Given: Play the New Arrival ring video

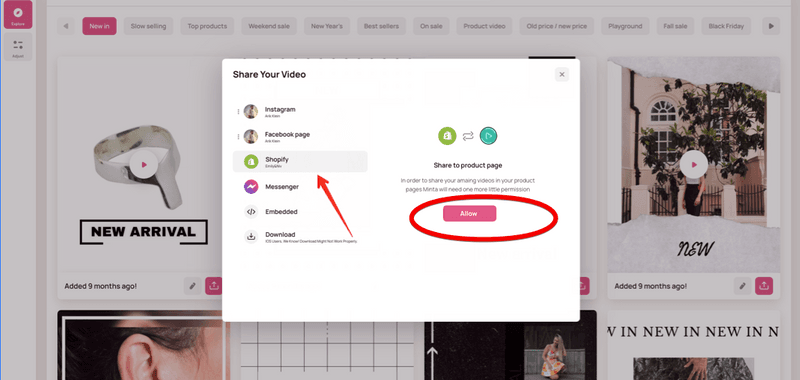Looking at the screenshot, I should click(144, 165).
